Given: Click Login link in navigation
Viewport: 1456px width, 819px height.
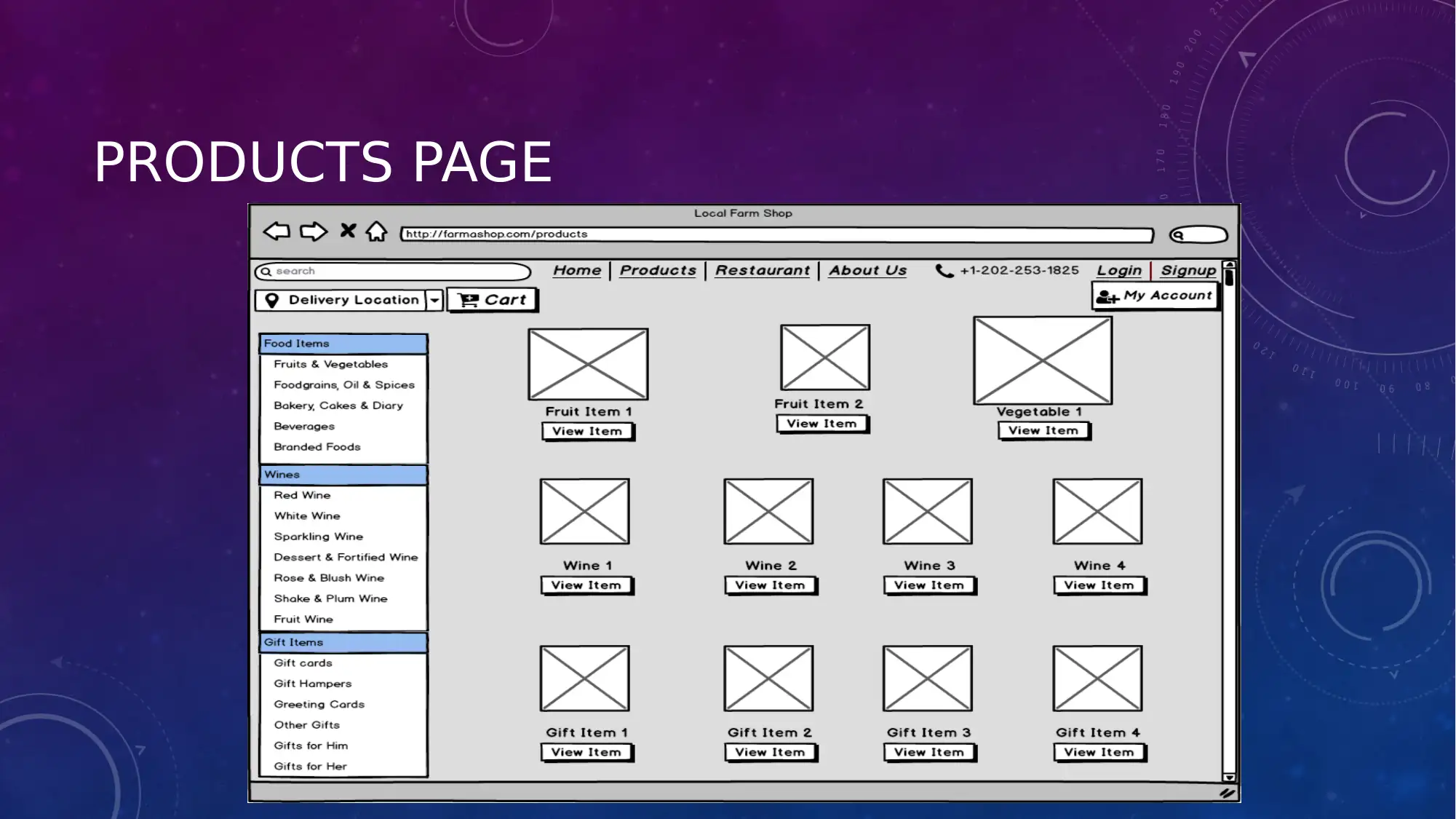Looking at the screenshot, I should (x=1117, y=270).
